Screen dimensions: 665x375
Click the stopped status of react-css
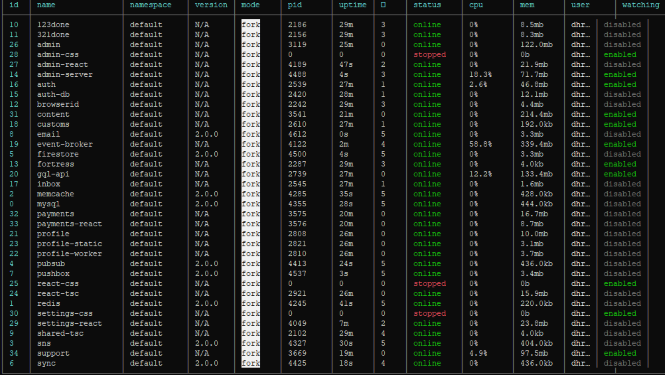(430, 284)
